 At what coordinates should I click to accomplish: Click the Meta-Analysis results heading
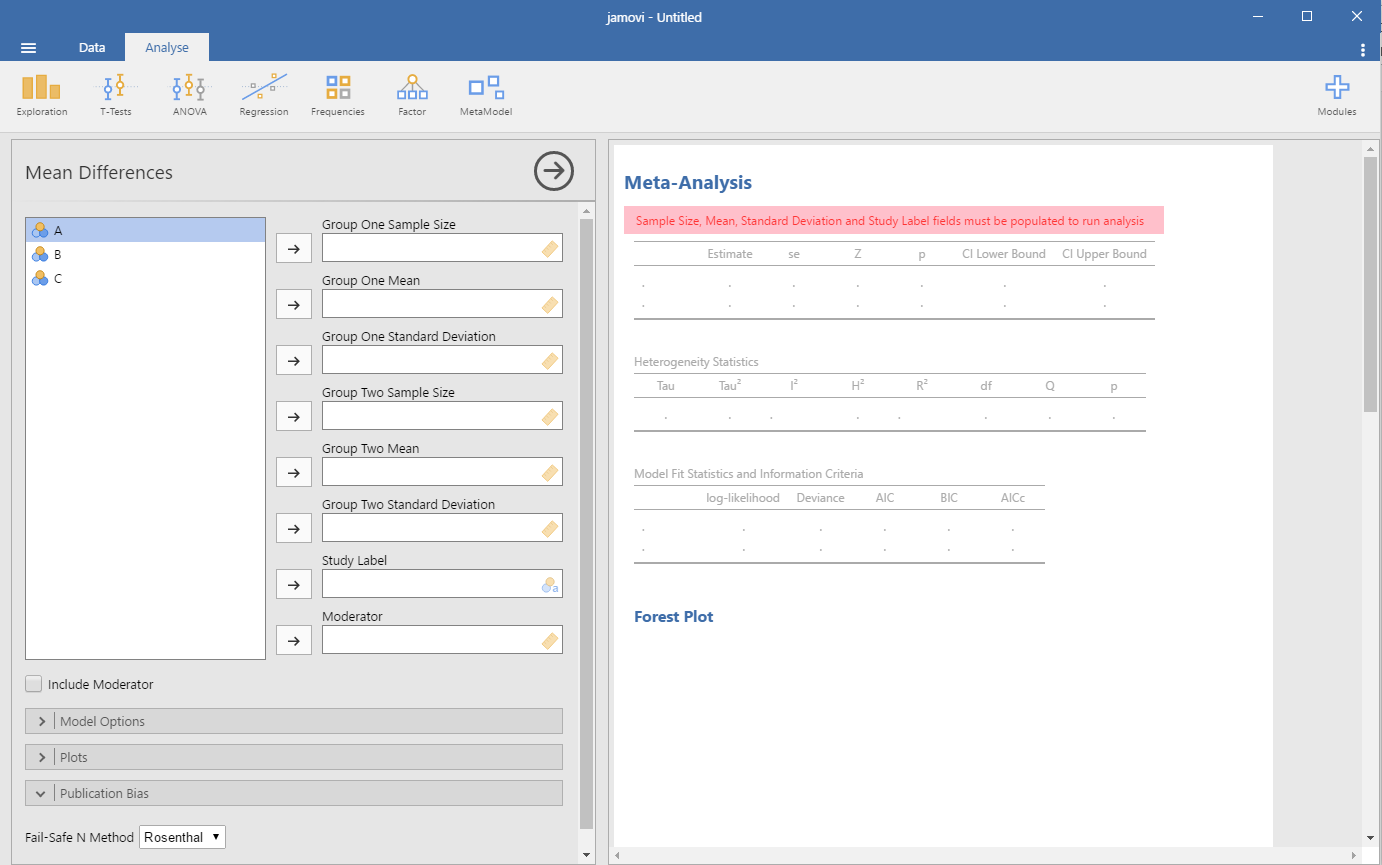[688, 183]
